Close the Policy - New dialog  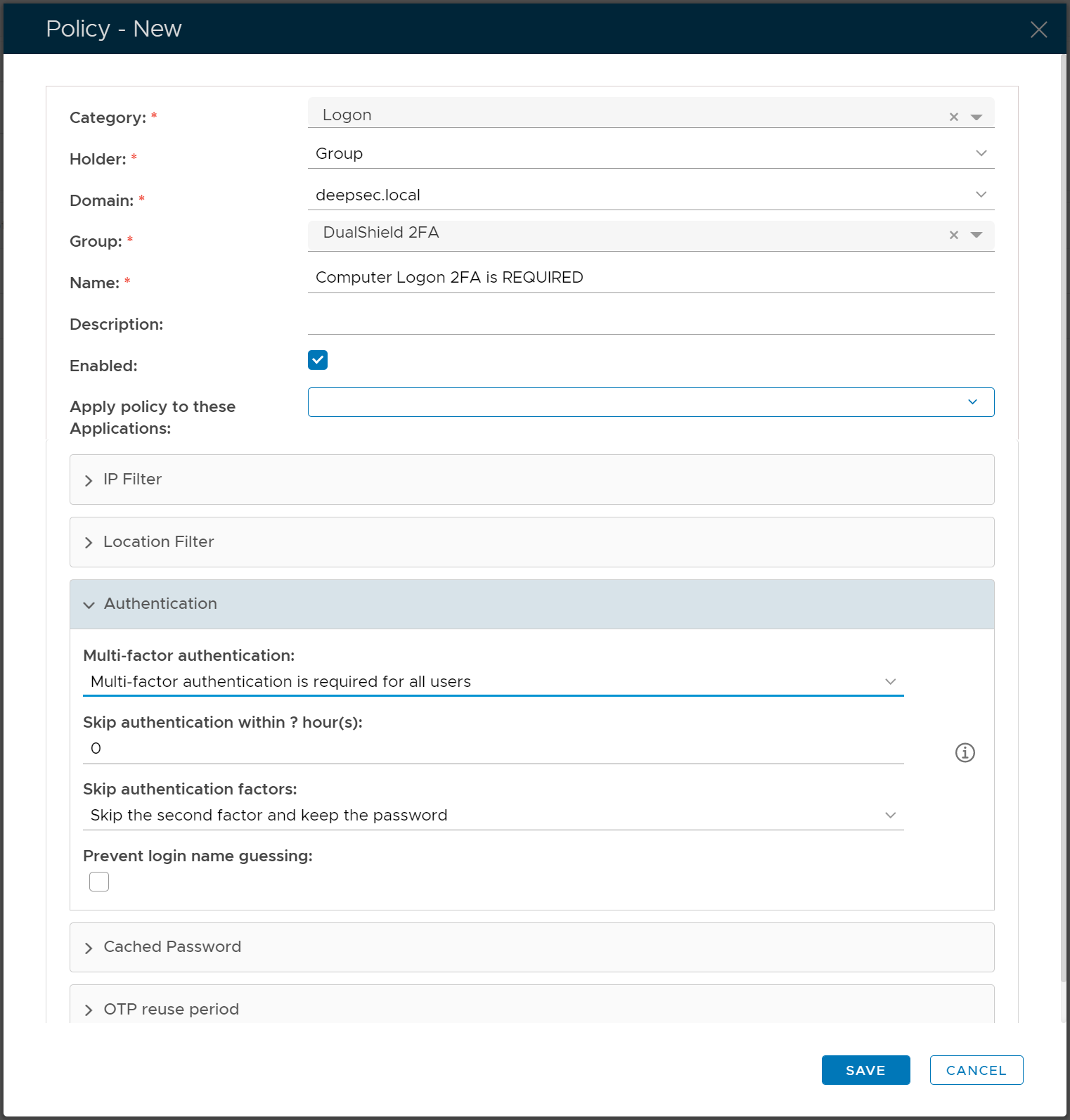[1038, 30]
